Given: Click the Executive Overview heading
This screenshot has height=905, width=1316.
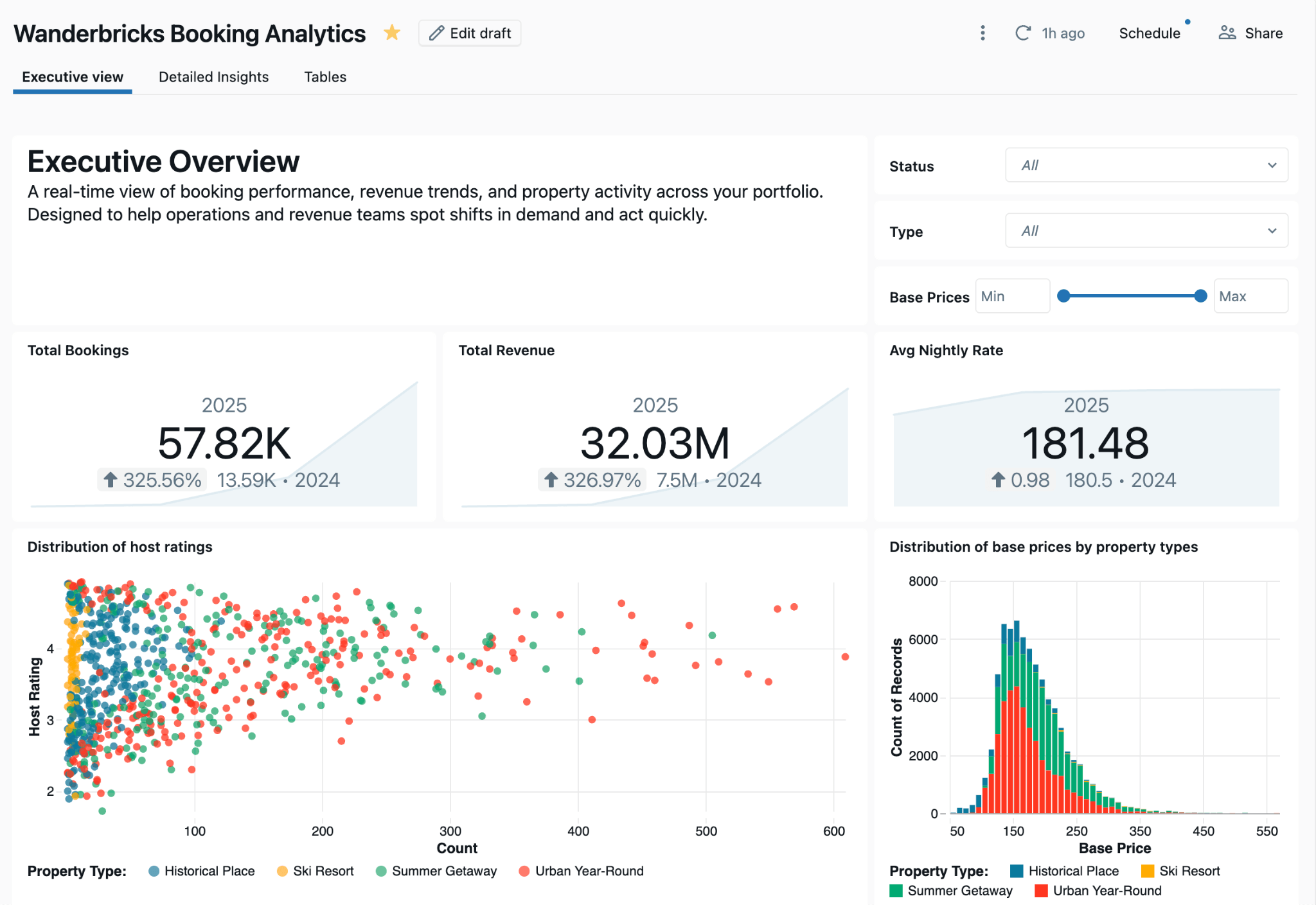Looking at the screenshot, I should pos(163,161).
